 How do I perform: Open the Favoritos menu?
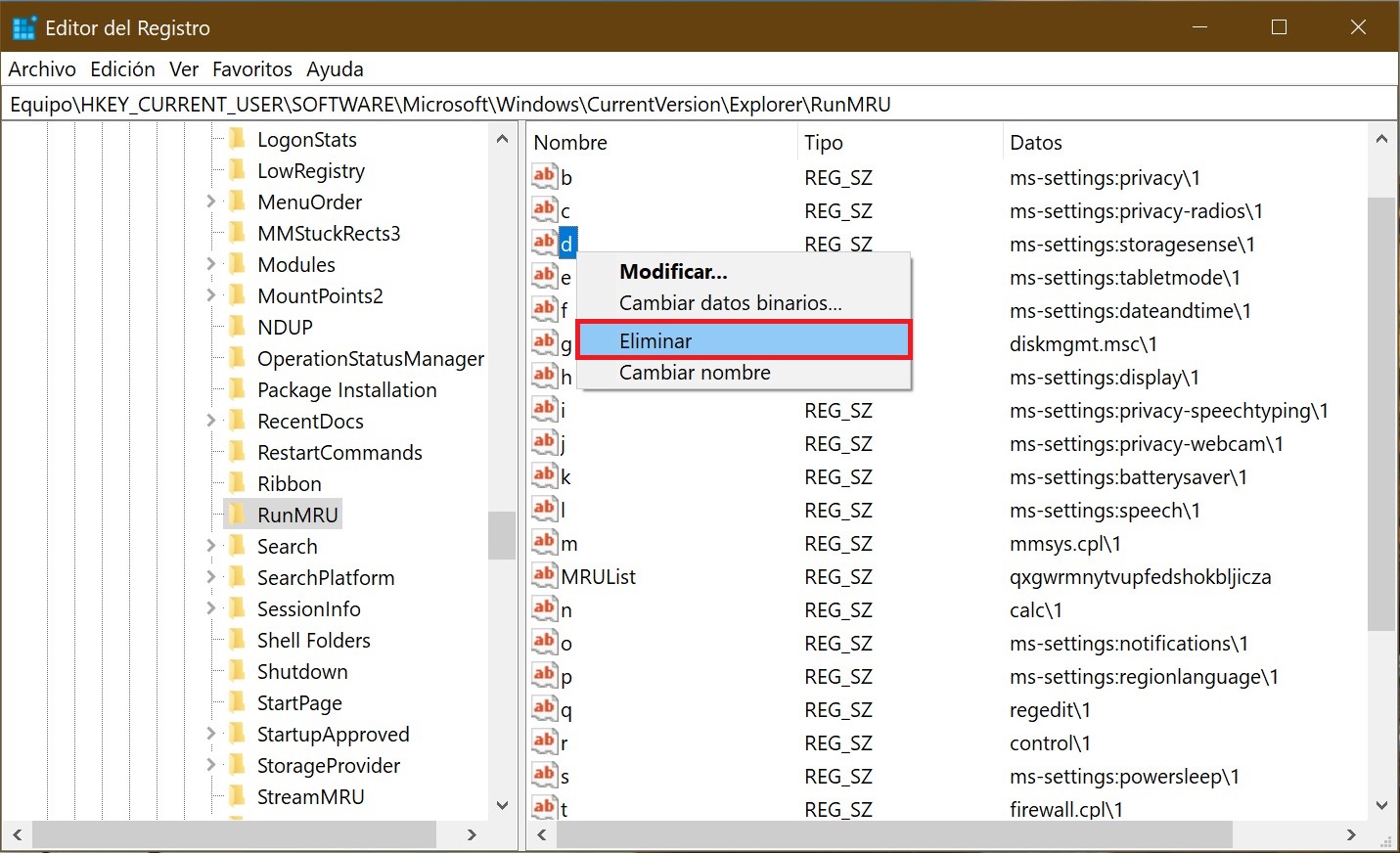[x=252, y=69]
